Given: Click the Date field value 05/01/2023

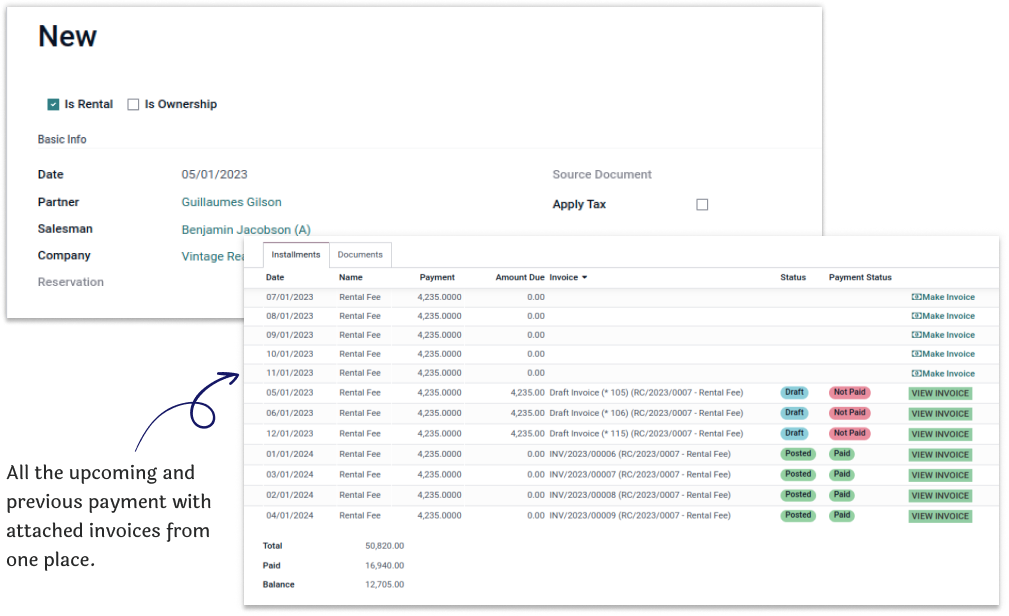Looking at the screenshot, I should [x=214, y=174].
